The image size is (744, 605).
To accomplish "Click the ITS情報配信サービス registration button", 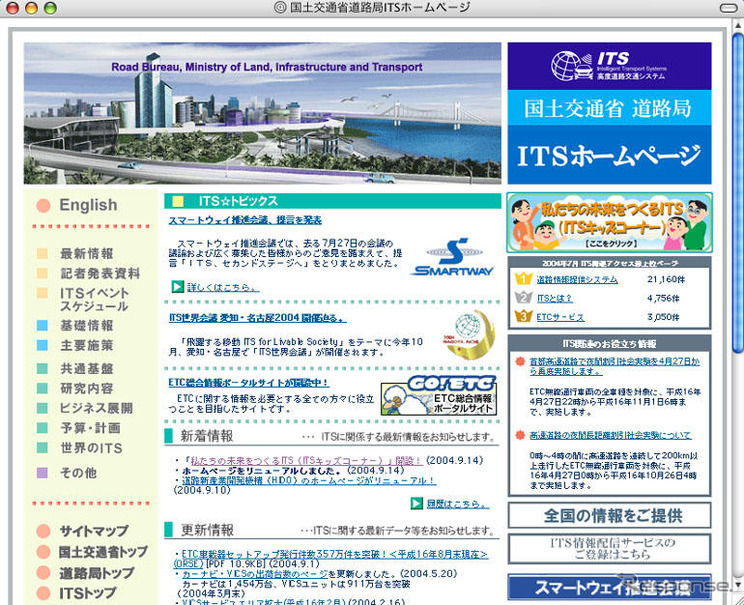I will click(x=609, y=549).
